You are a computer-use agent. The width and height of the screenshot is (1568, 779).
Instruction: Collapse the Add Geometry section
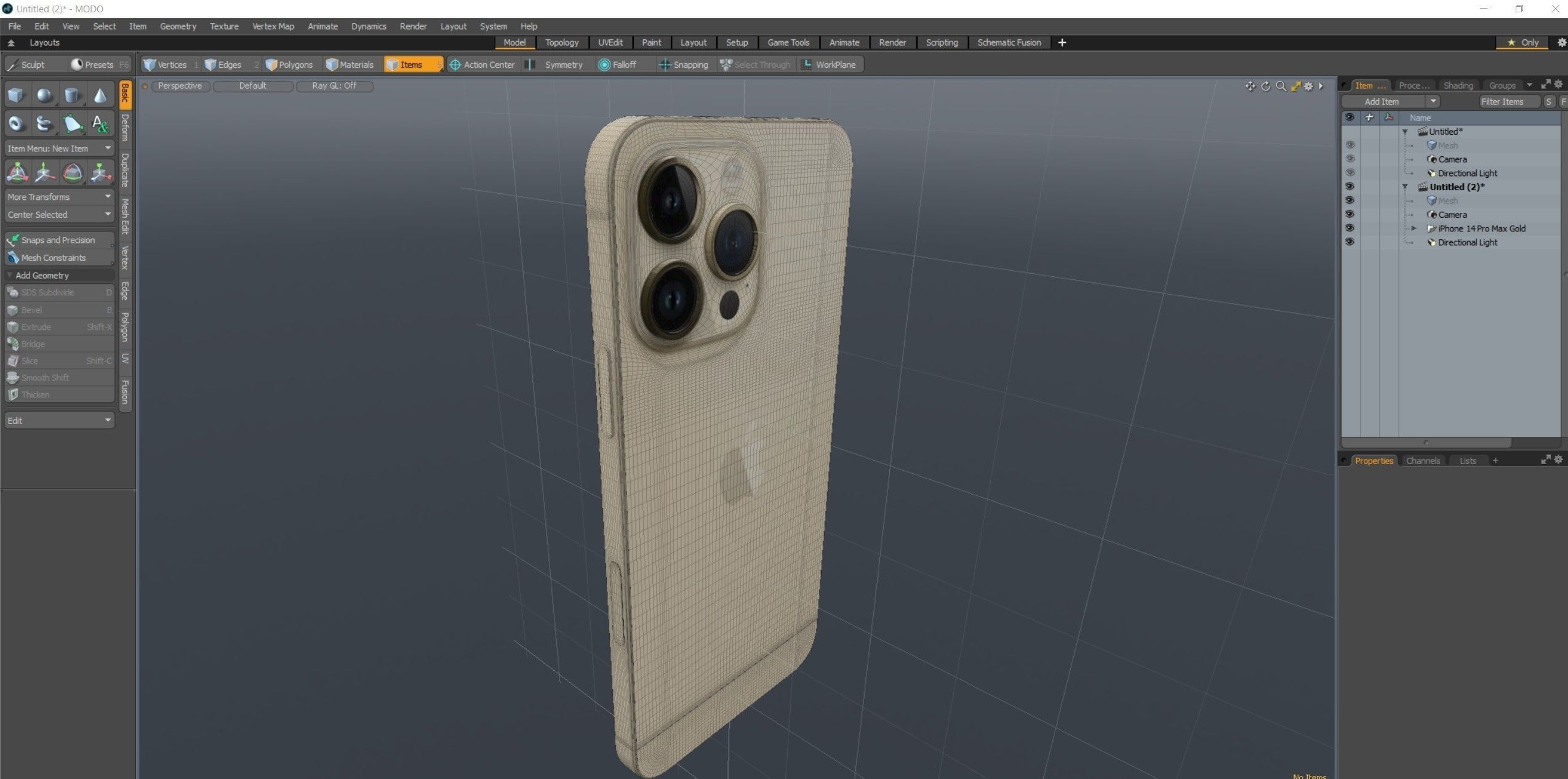tap(10, 275)
